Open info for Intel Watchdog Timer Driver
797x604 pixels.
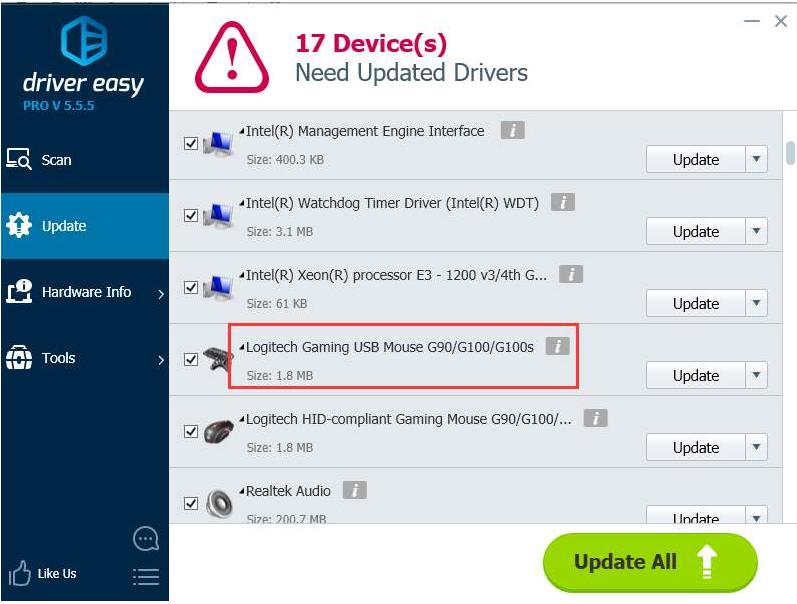[562, 203]
